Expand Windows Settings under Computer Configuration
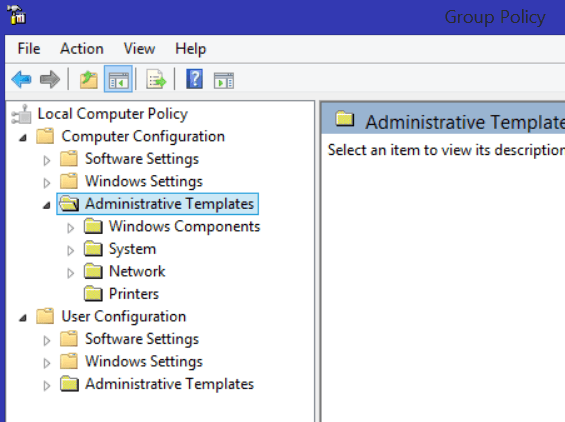 point(46,183)
